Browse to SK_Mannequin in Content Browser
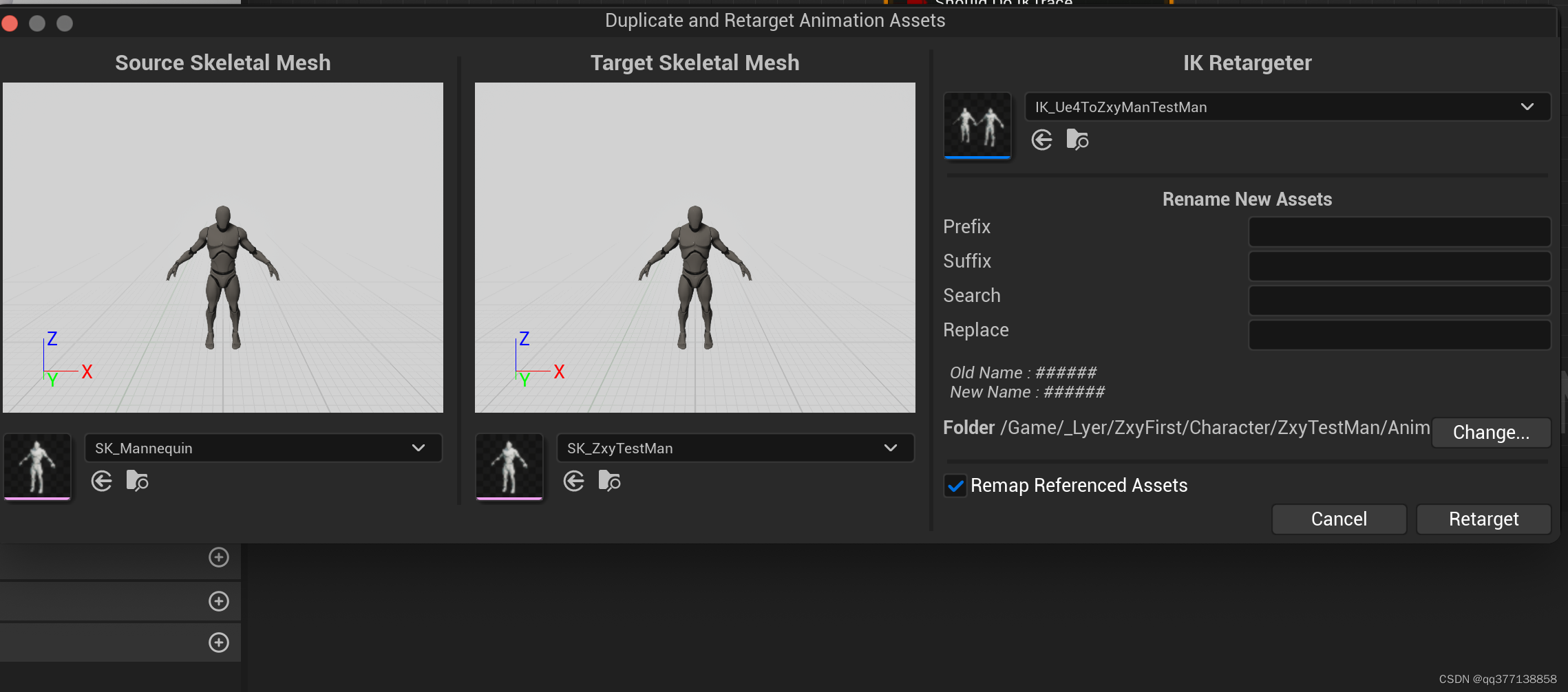This screenshot has width=1568, height=692. (x=138, y=481)
